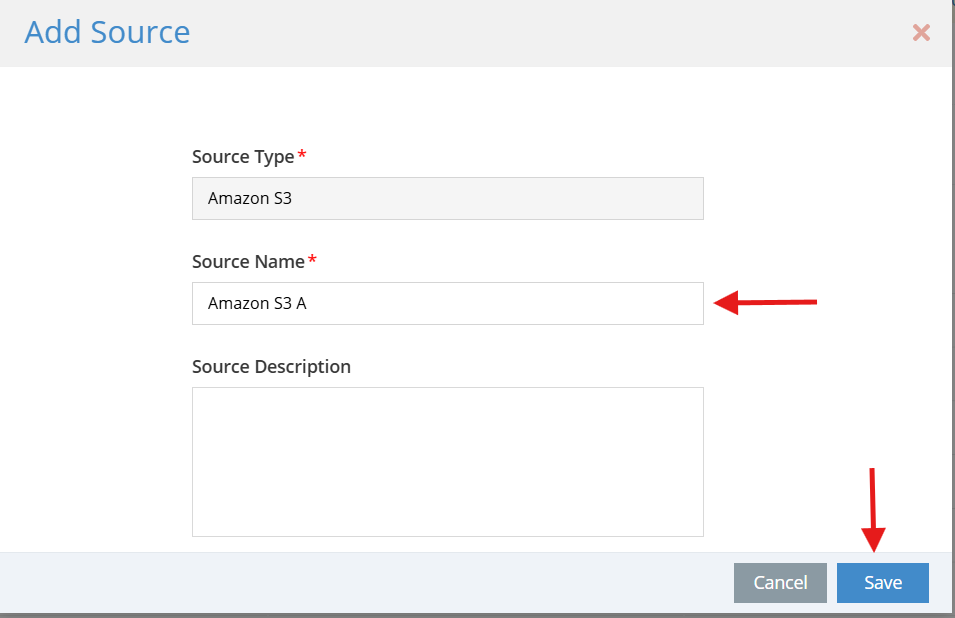955x618 pixels.
Task: Place cursor at end of 'Amazon S3 A' text
Action: [x=308, y=303]
